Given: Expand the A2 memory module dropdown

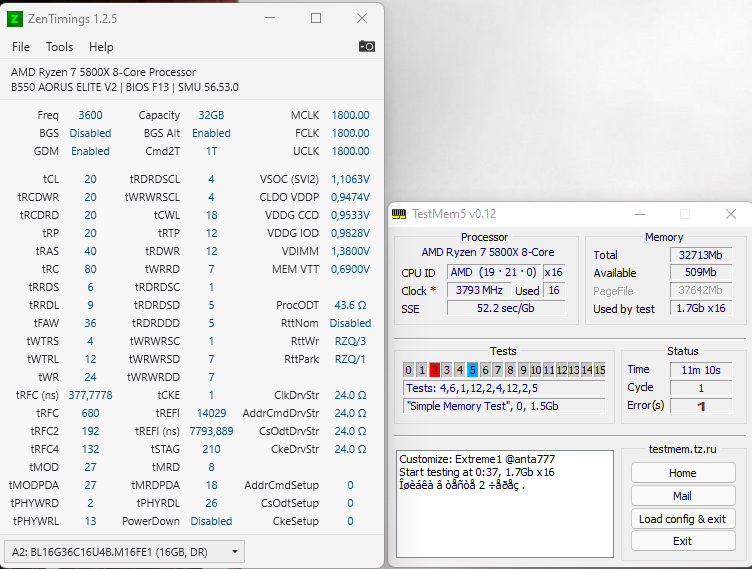Looking at the screenshot, I should coord(124,552).
